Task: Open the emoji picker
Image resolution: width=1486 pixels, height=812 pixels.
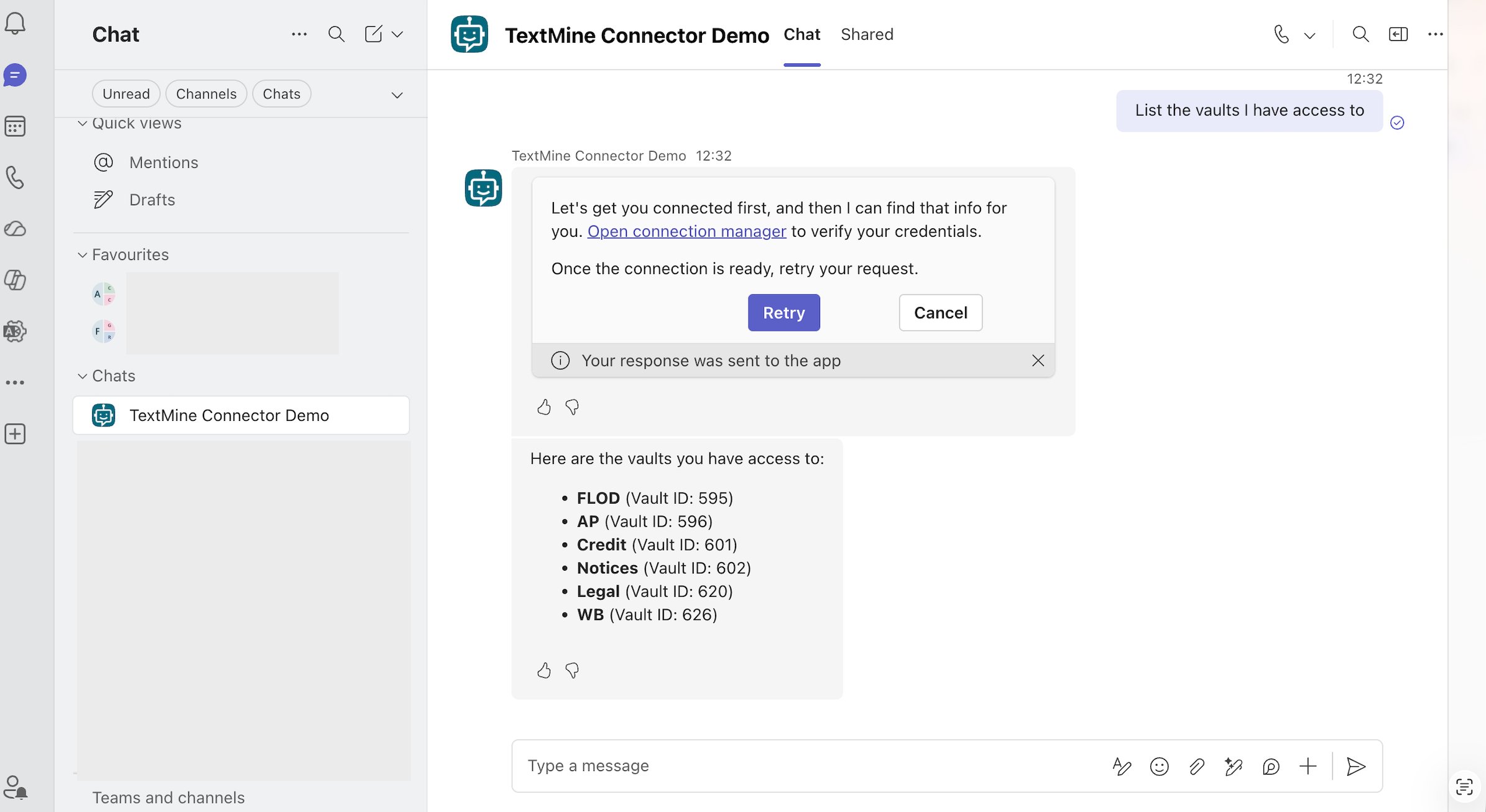Action: pyautogui.click(x=1159, y=767)
